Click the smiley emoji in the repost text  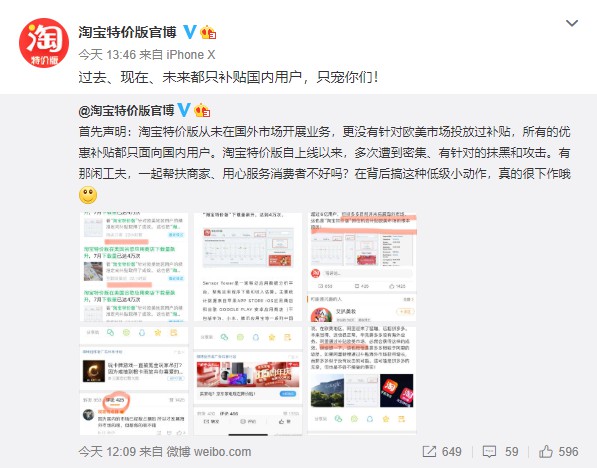pos(88,195)
